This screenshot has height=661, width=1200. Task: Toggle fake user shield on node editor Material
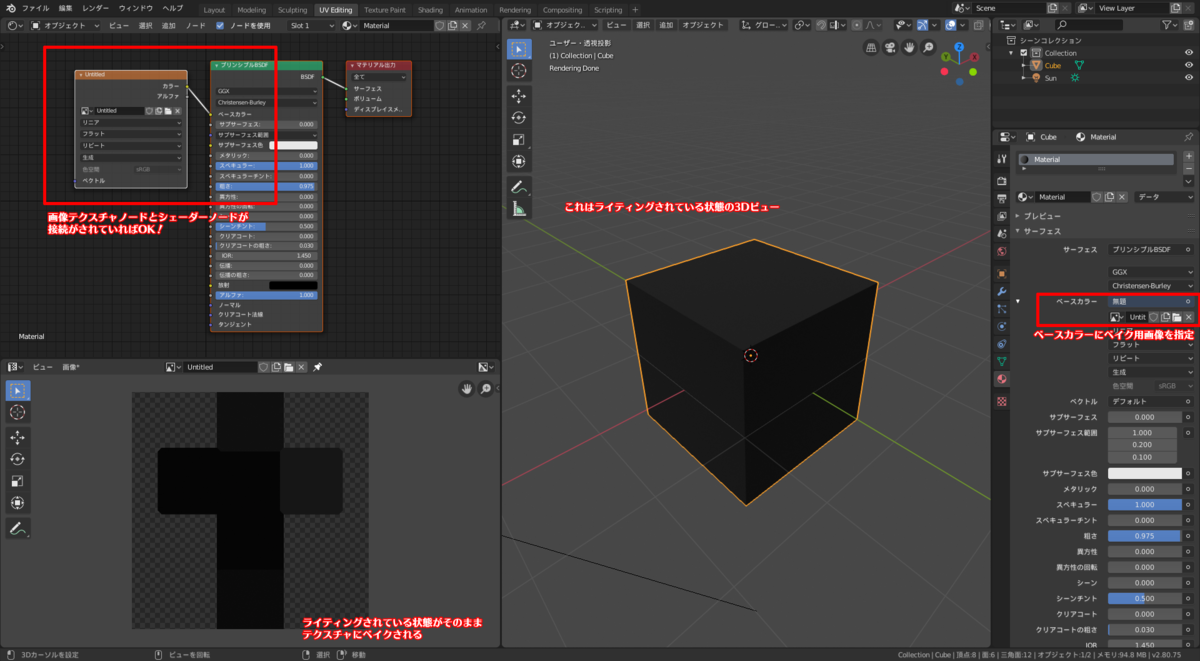click(441, 25)
